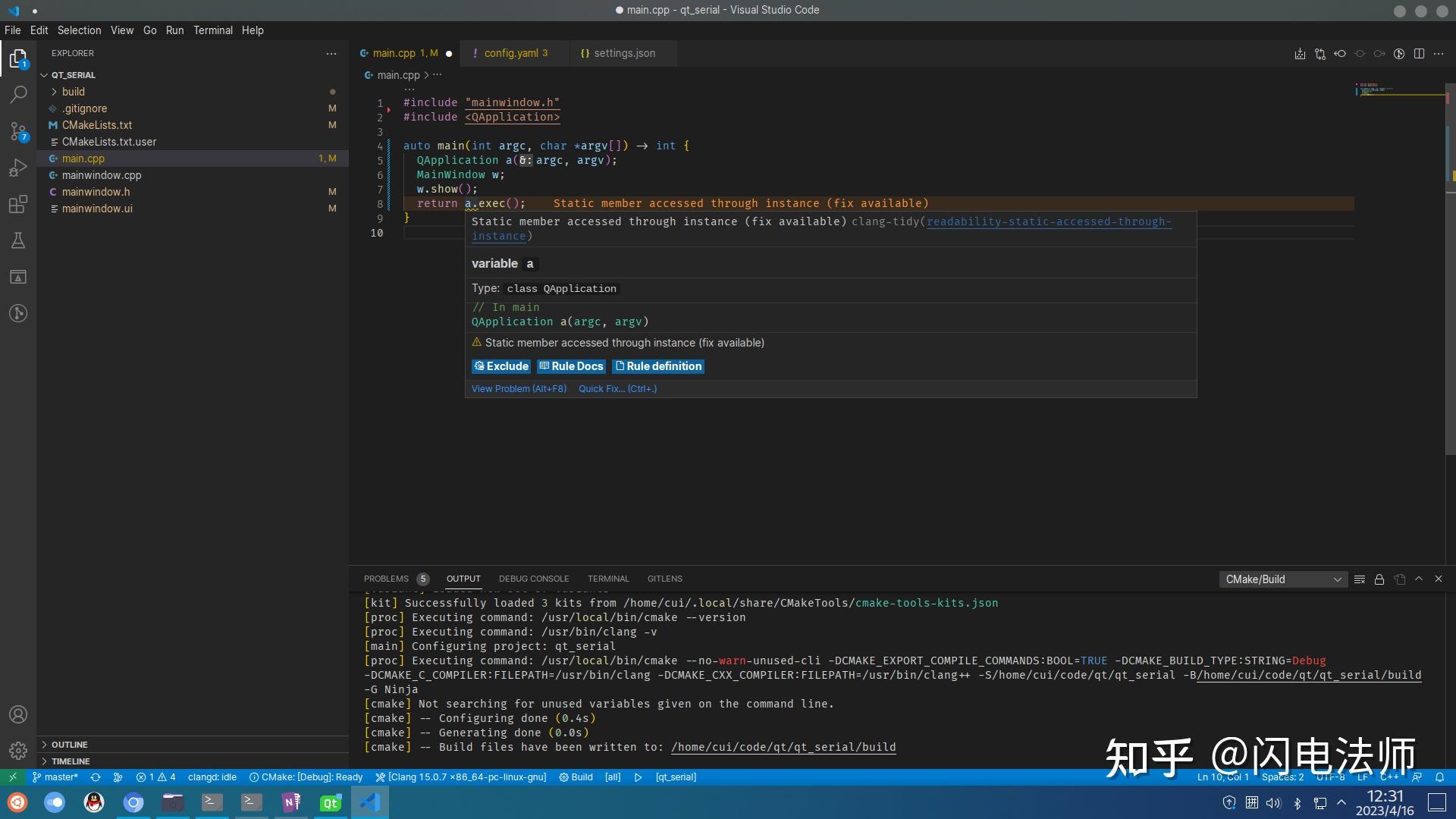The image size is (1456, 819).
Task: Open the Run and Debug view
Action: point(18,168)
